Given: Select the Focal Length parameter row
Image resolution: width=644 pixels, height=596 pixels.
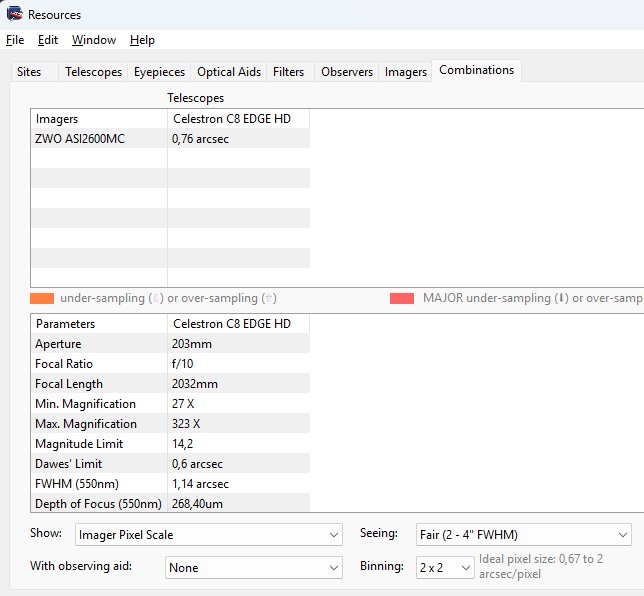Looking at the screenshot, I should click(x=170, y=384).
